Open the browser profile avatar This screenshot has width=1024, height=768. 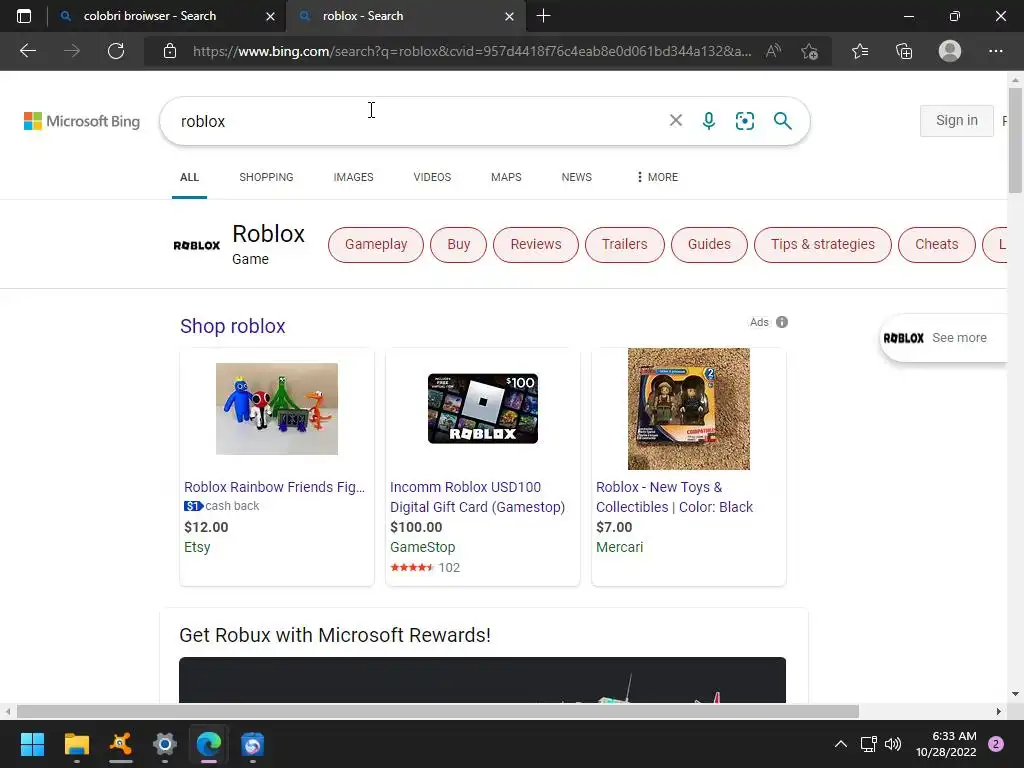click(950, 51)
